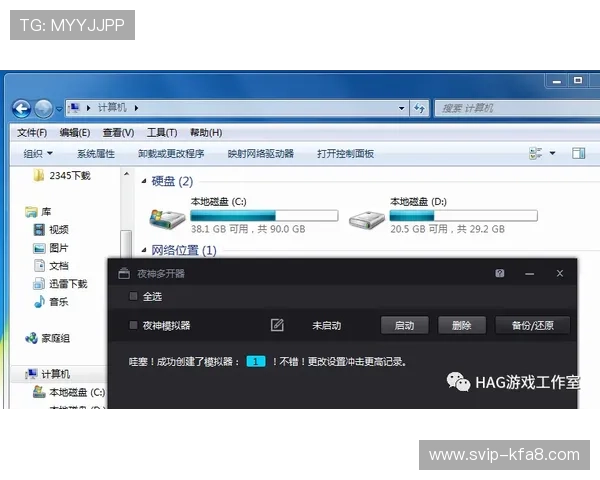The image size is (600, 480).
Task: Toggle the preview pane icon
Action: 579,153
